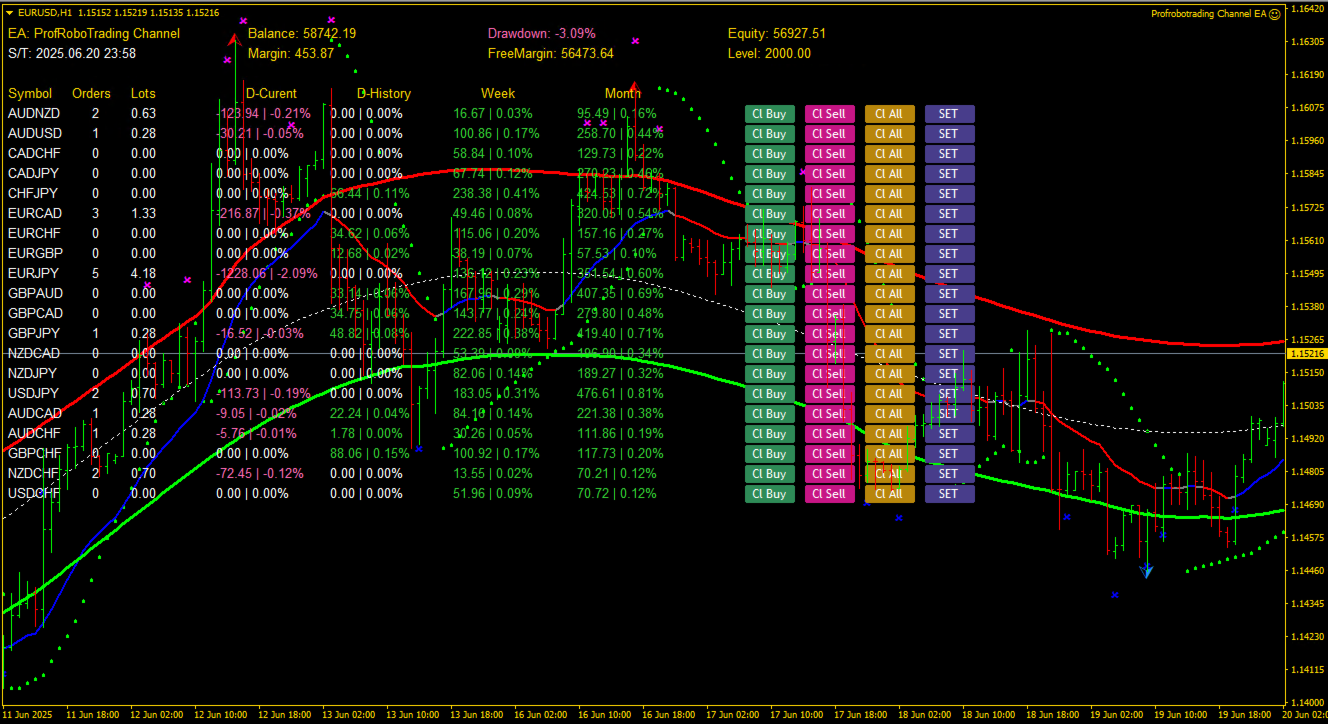Viewport: 1328px width, 724px height.
Task: Open SET for CADCHF
Action: pyautogui.click(x=949, y=154)
